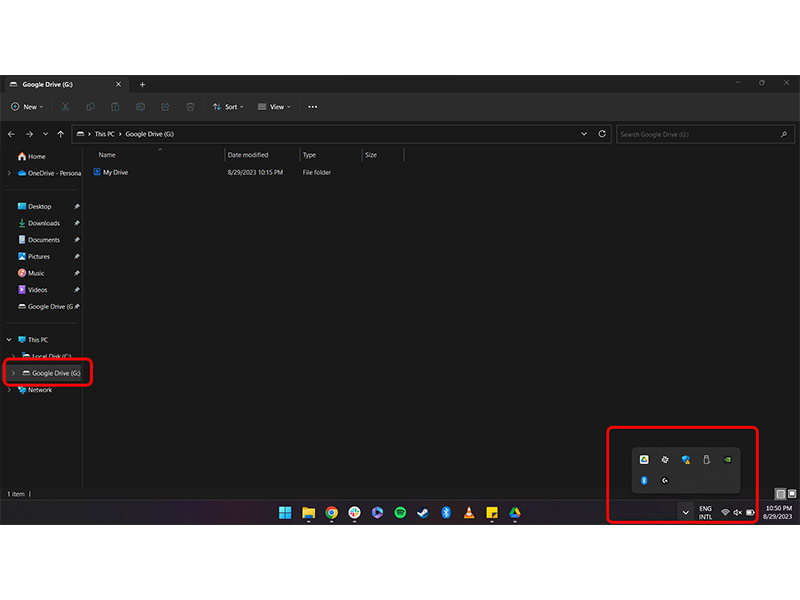Click the Delete trash icon in toolbar
800x600 pixels.
pyautogui.click(x=190, y=107)
